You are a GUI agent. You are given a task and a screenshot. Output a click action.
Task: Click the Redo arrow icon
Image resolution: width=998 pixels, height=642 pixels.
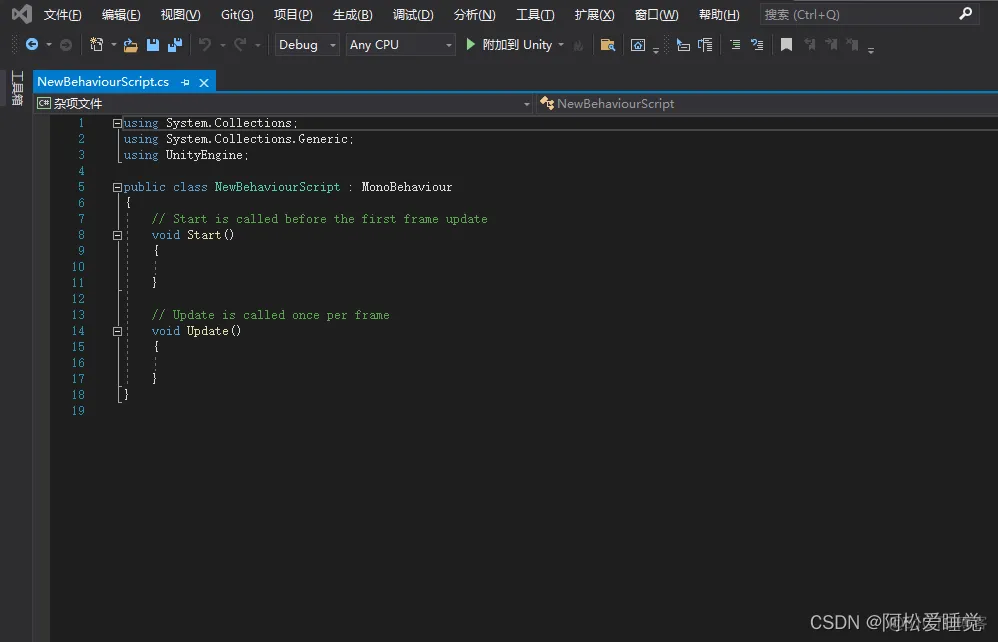pyautogui.click(x=240, y=45)
